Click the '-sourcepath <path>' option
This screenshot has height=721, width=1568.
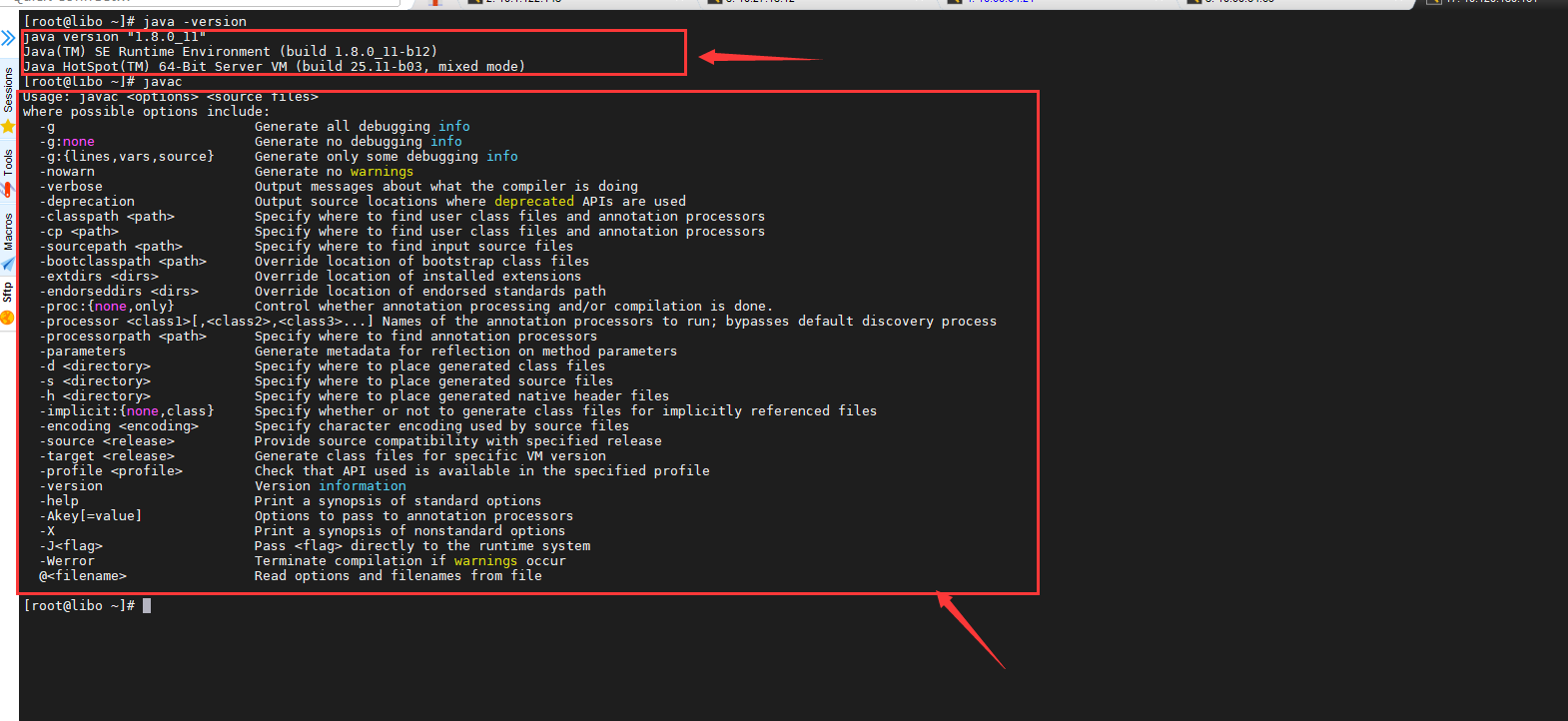pyautogui.click(x=111, y=247)
